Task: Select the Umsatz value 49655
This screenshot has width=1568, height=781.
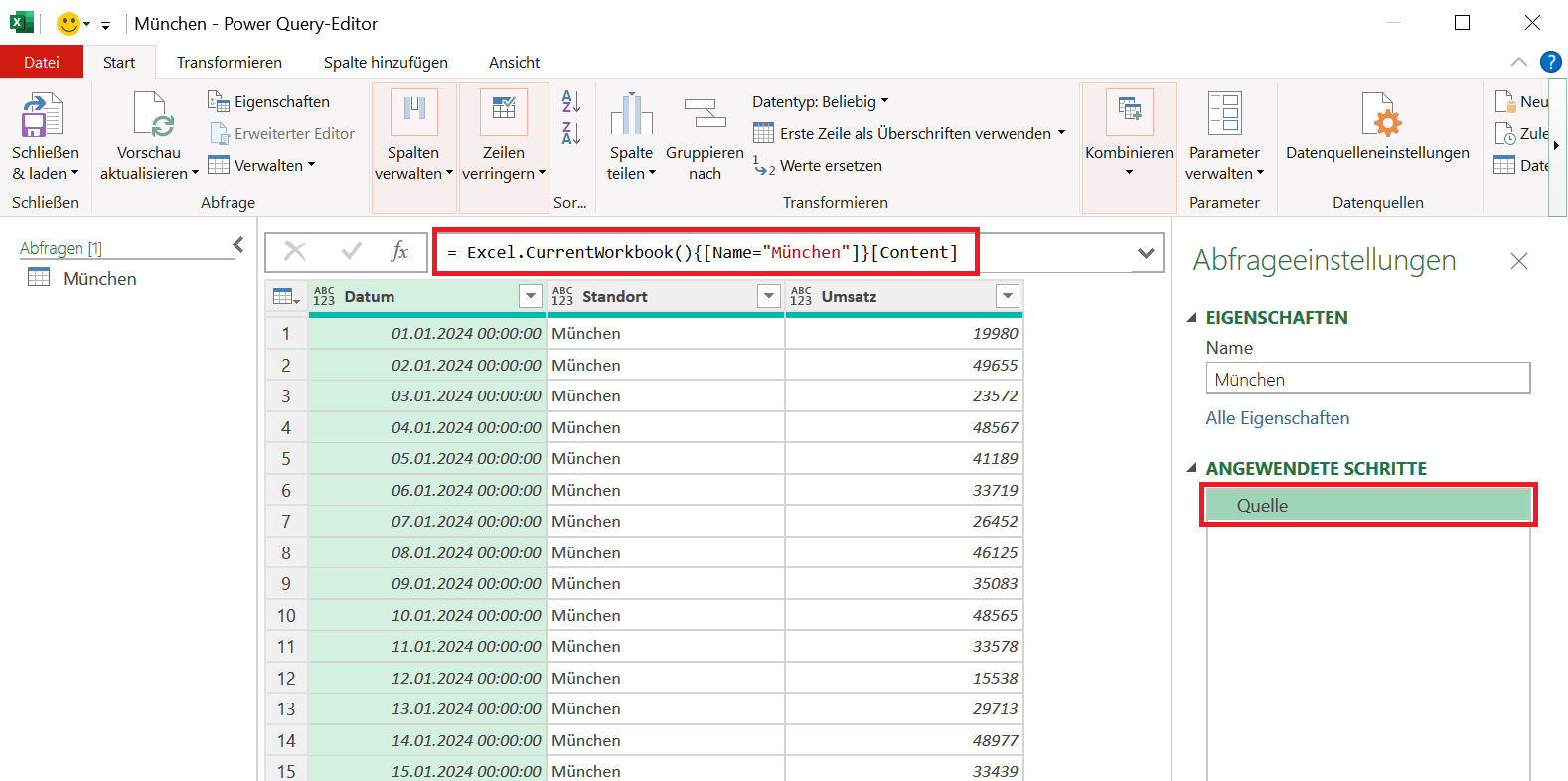Action: 903,365
